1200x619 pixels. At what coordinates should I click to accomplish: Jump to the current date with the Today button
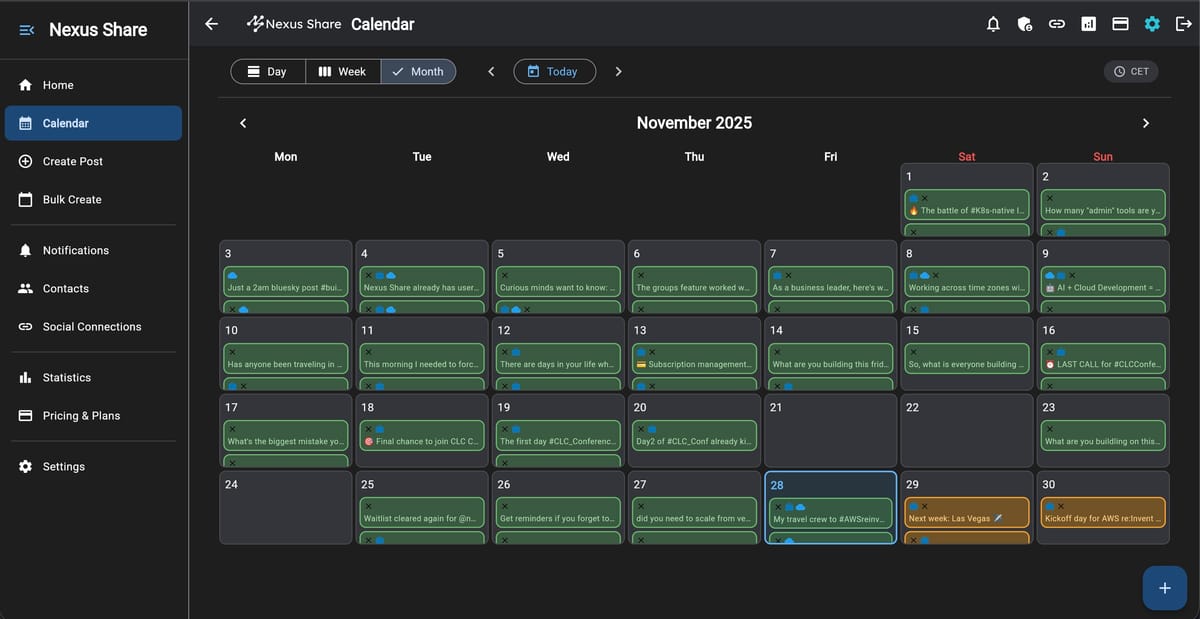554,71
